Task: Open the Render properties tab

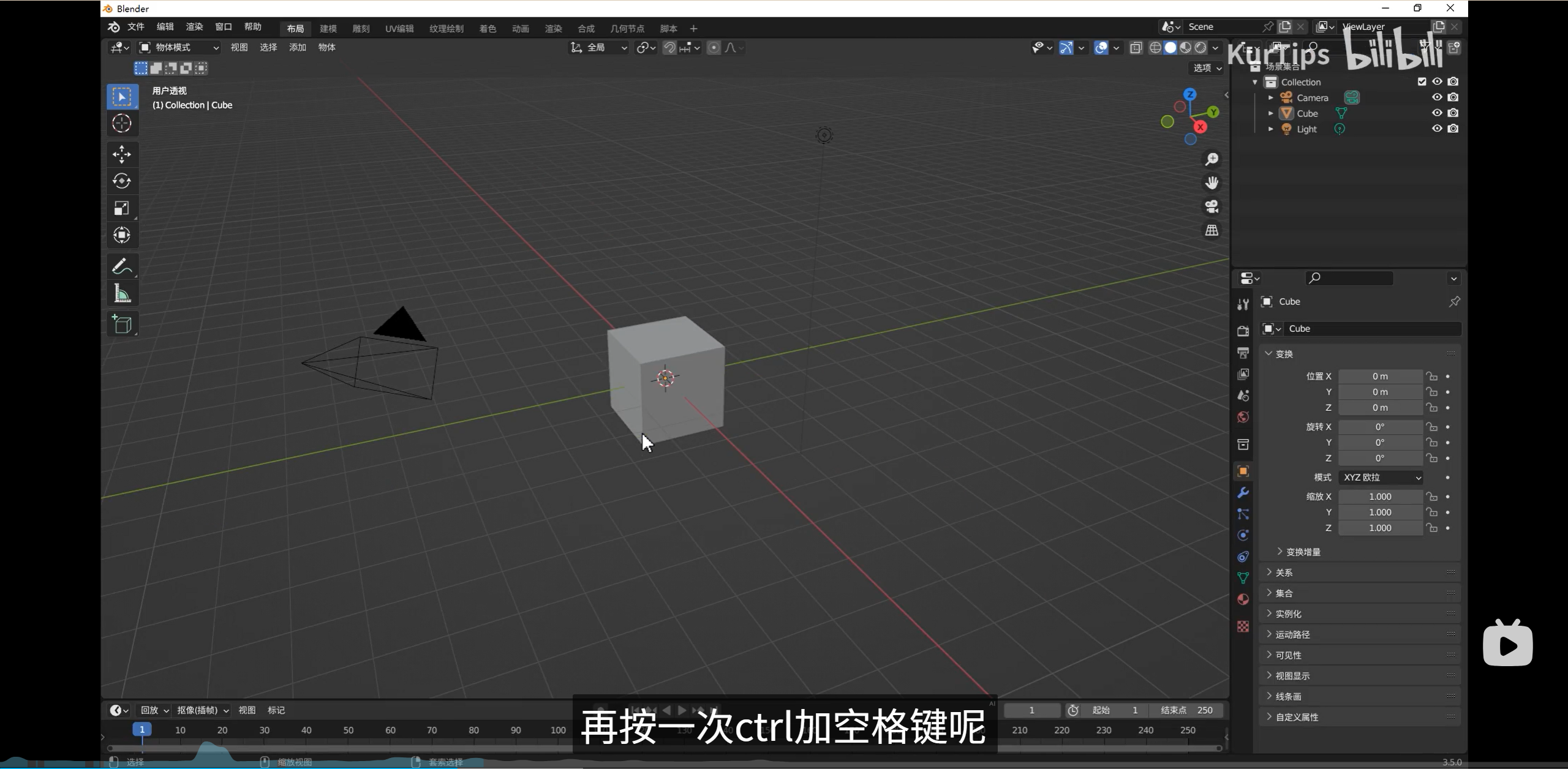Action: click(1243, 331)
